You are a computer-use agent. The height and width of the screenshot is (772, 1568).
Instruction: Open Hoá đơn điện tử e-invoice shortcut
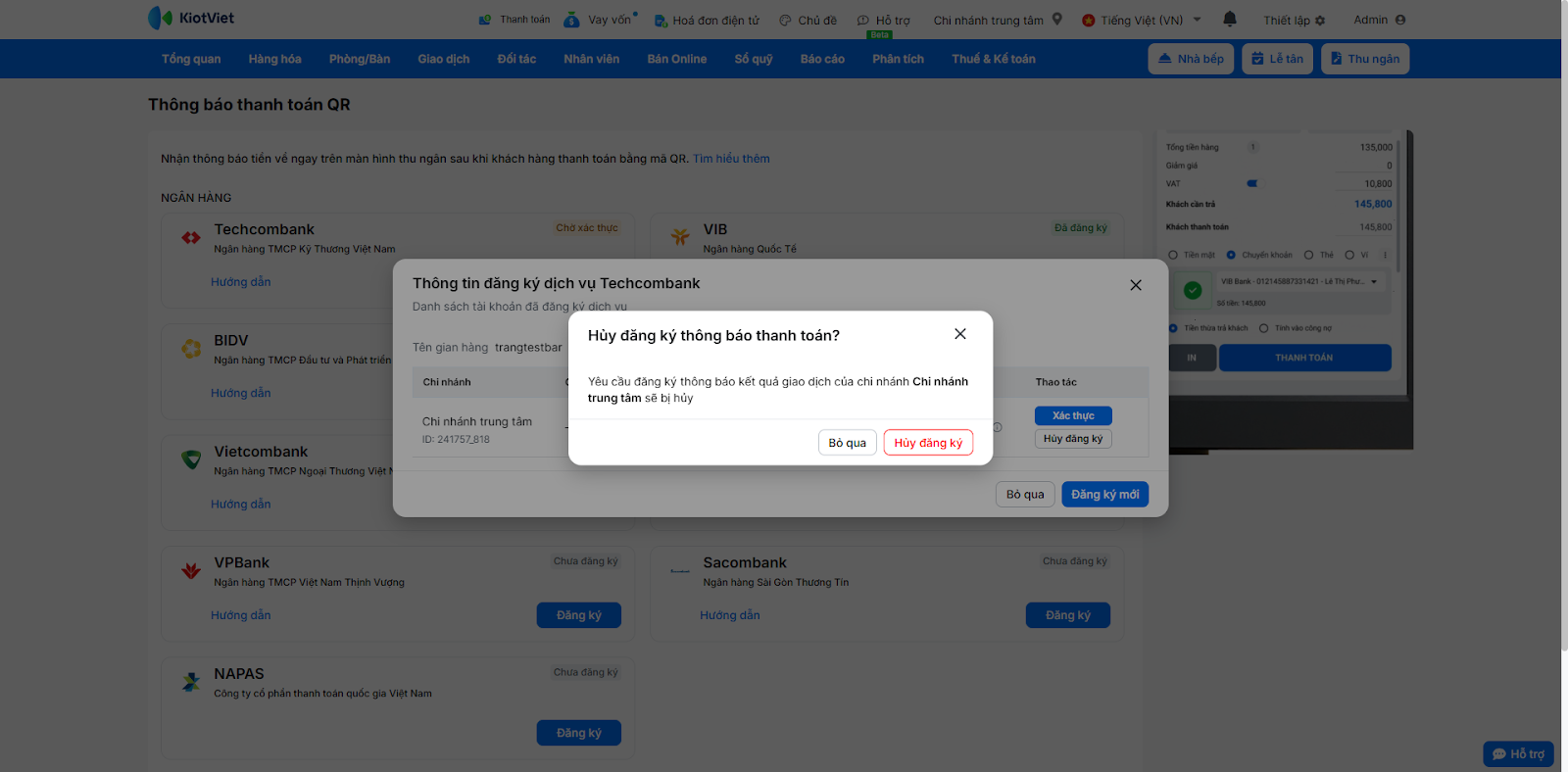coord(707,20)
